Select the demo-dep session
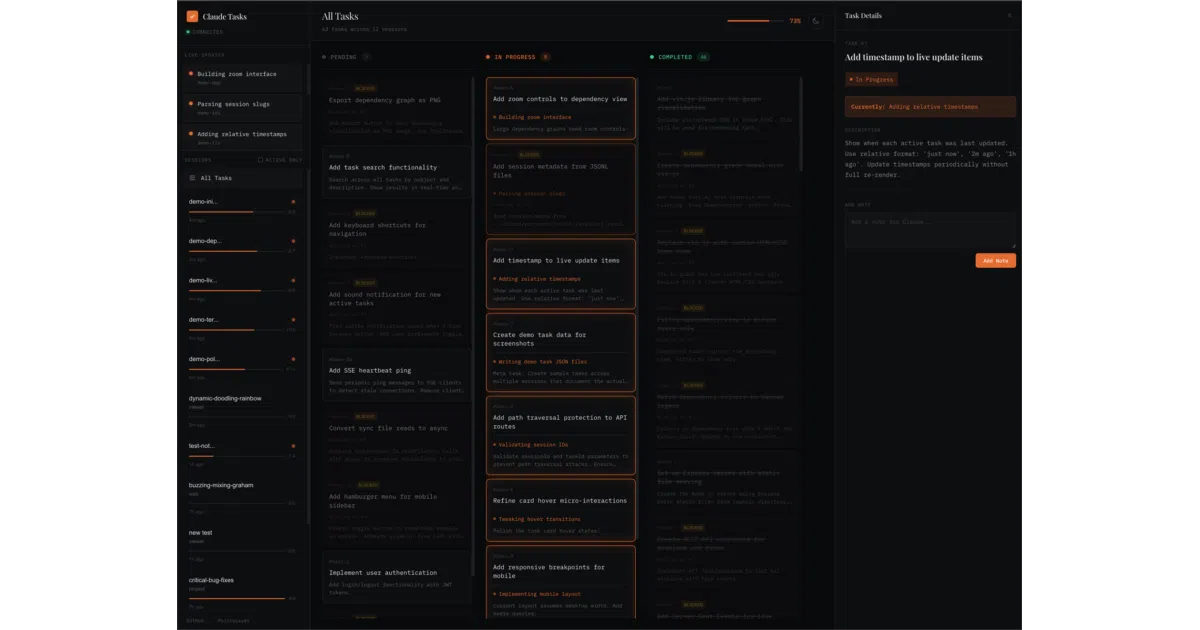The height and width of the screenshot is (630, 1200). coord(242,249)
